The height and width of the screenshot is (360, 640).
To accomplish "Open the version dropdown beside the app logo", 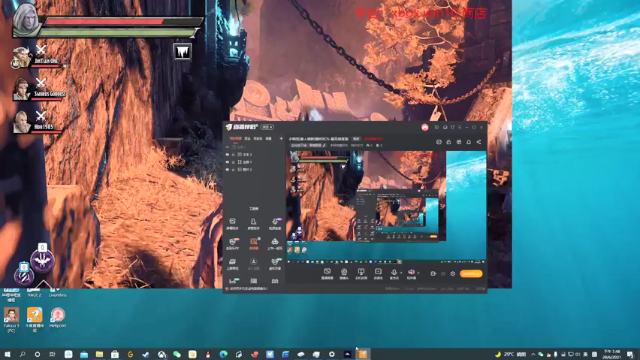I will [267, 127].
